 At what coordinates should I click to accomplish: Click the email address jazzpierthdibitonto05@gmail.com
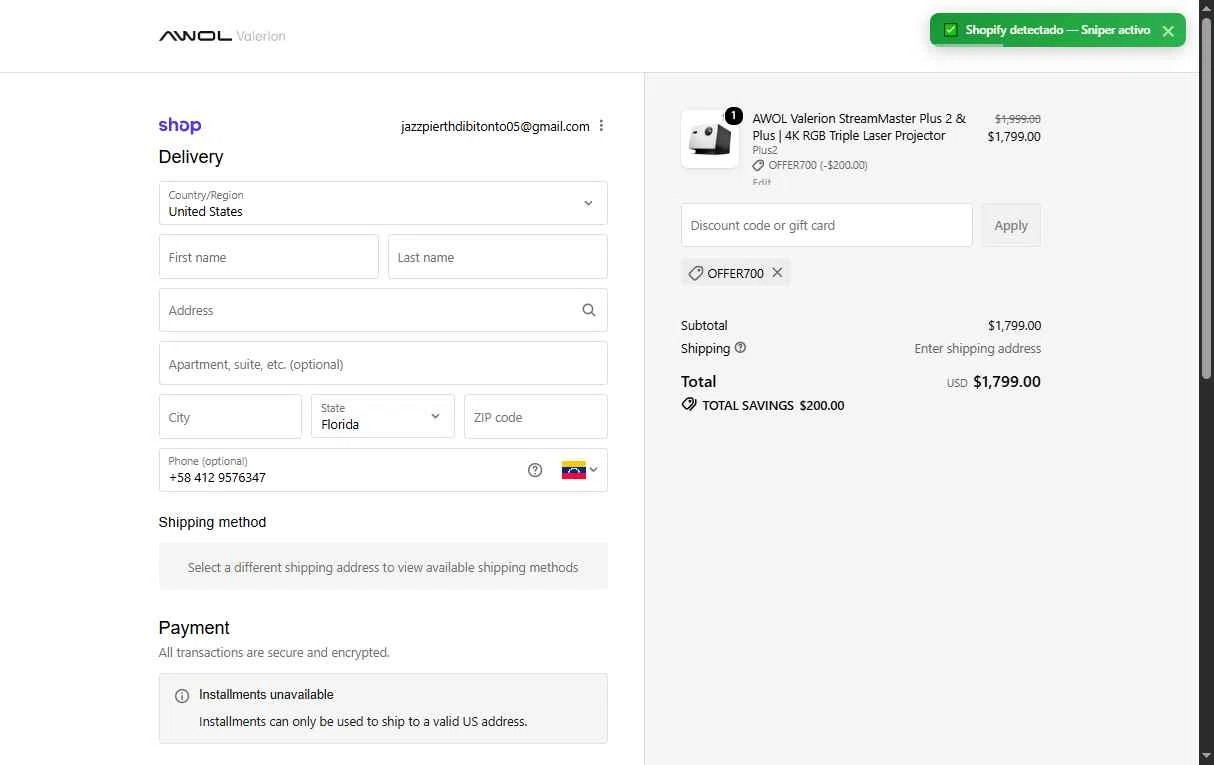click(x=495, y=126)
